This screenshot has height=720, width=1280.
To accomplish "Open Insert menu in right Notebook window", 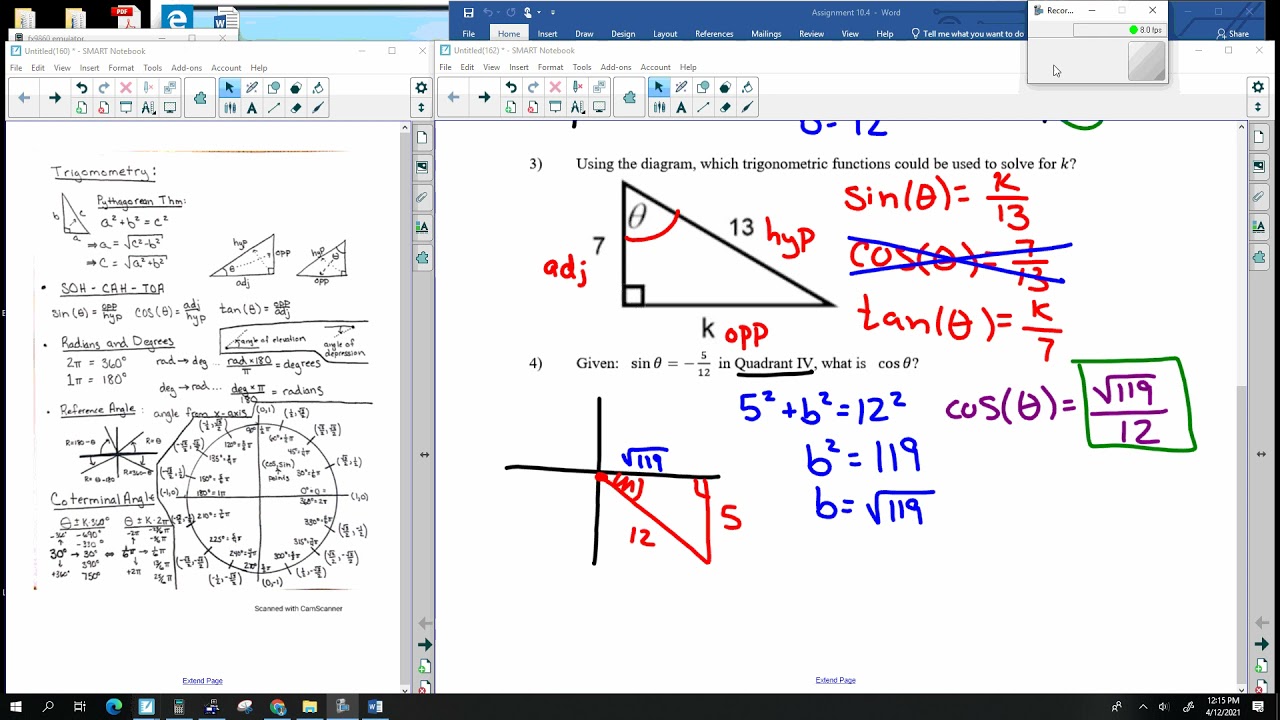I will coord(519,67).
